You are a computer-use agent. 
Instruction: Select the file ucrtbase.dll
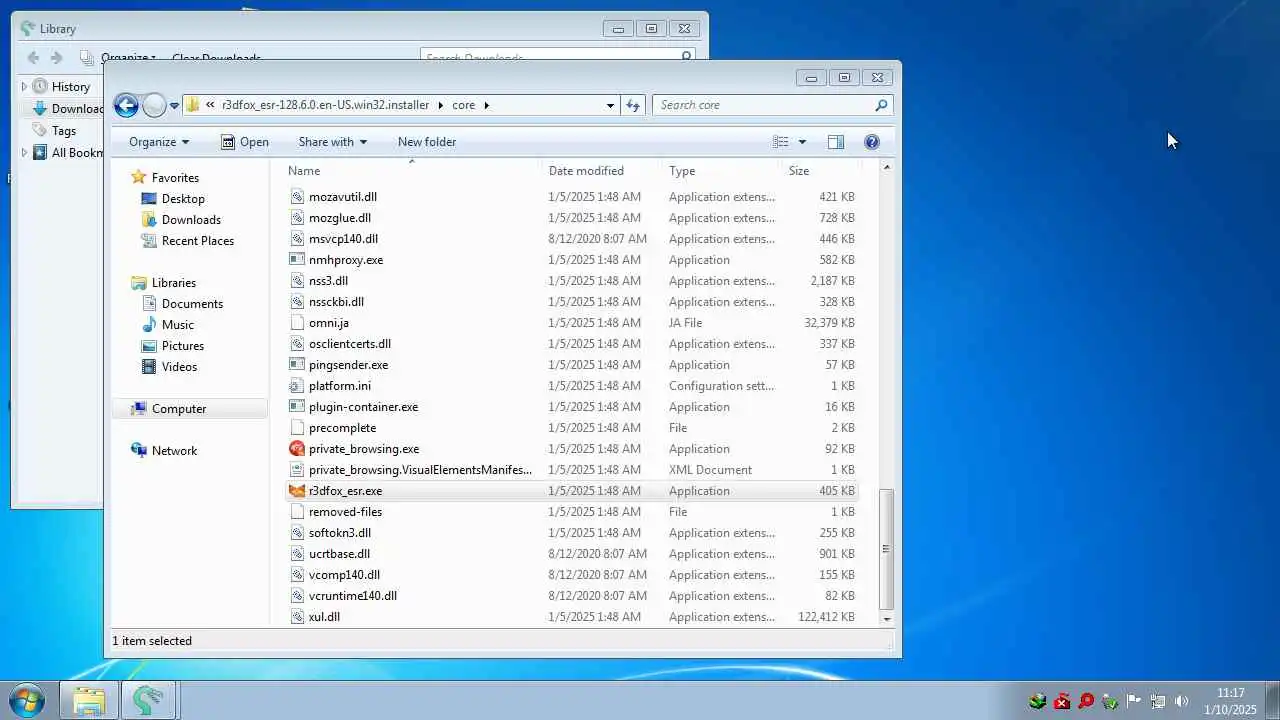(339, 554)
